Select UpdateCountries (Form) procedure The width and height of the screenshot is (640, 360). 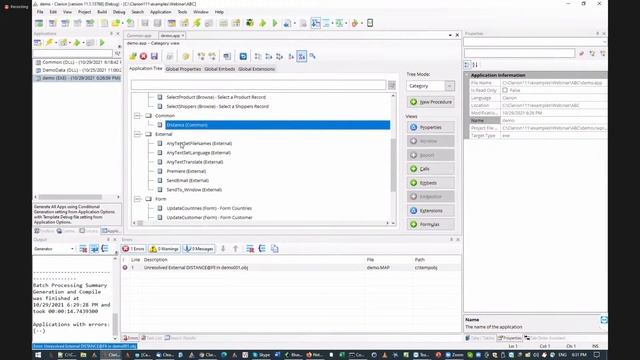(x=209, y=208)
